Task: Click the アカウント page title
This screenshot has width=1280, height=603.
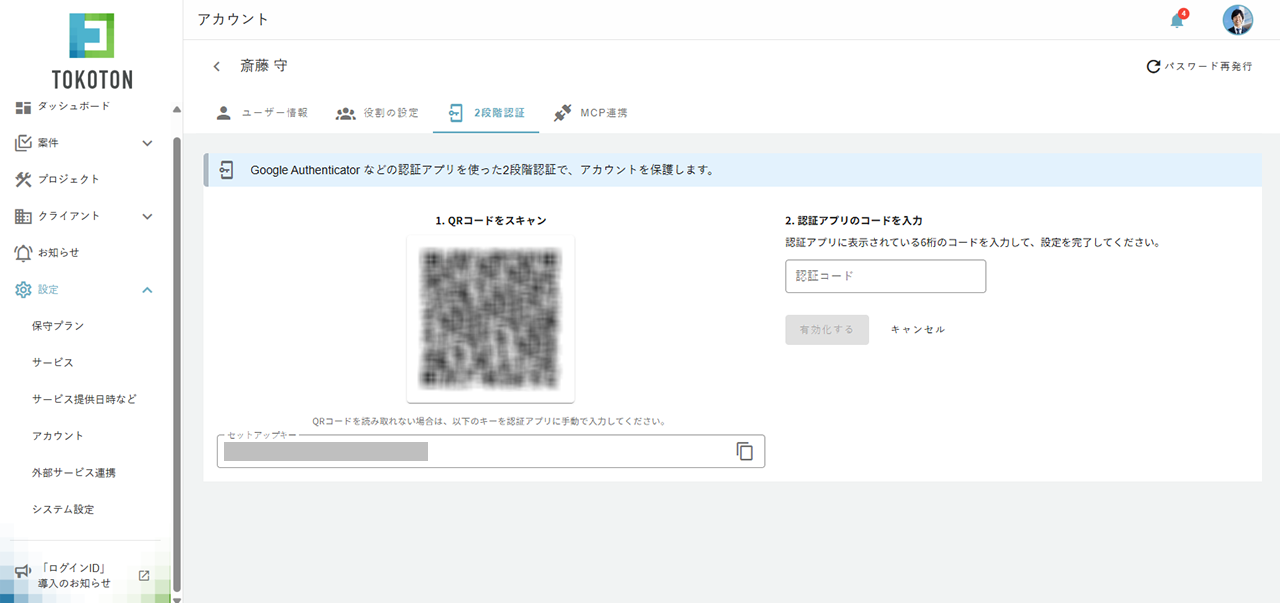Action: point(233,19)
